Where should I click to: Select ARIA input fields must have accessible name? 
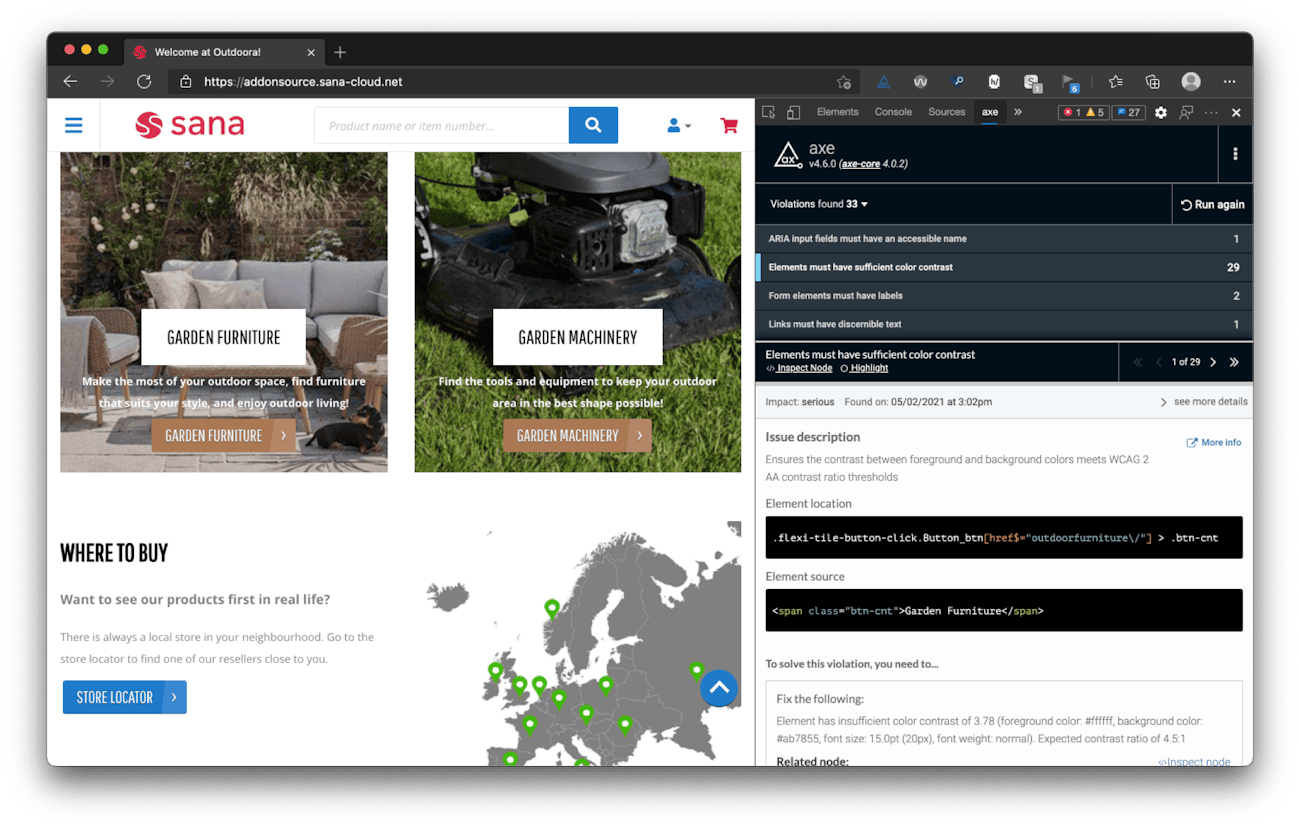1004,239
